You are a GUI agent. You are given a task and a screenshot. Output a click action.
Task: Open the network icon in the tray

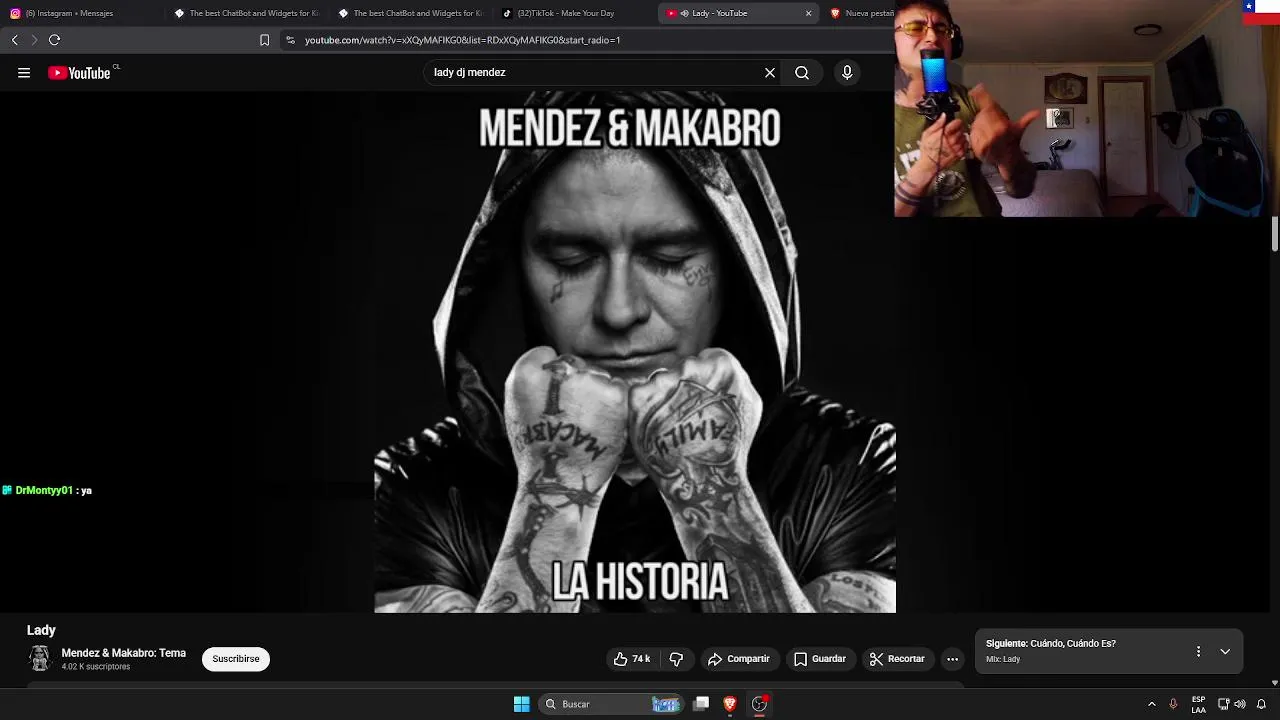(1223, 704)
